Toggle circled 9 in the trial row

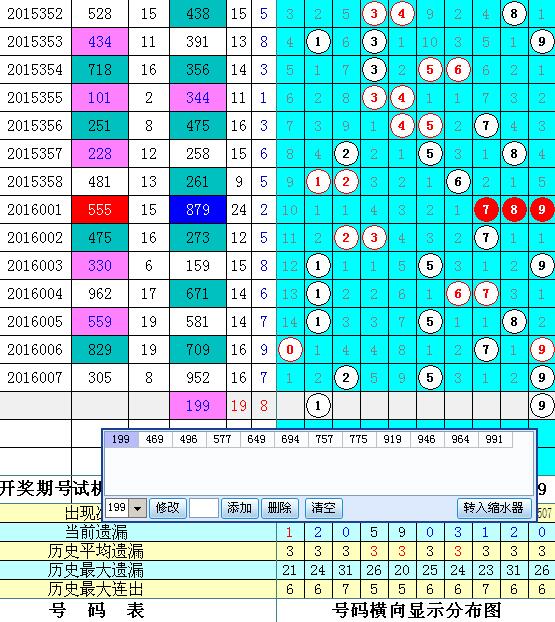pos(542,406)
